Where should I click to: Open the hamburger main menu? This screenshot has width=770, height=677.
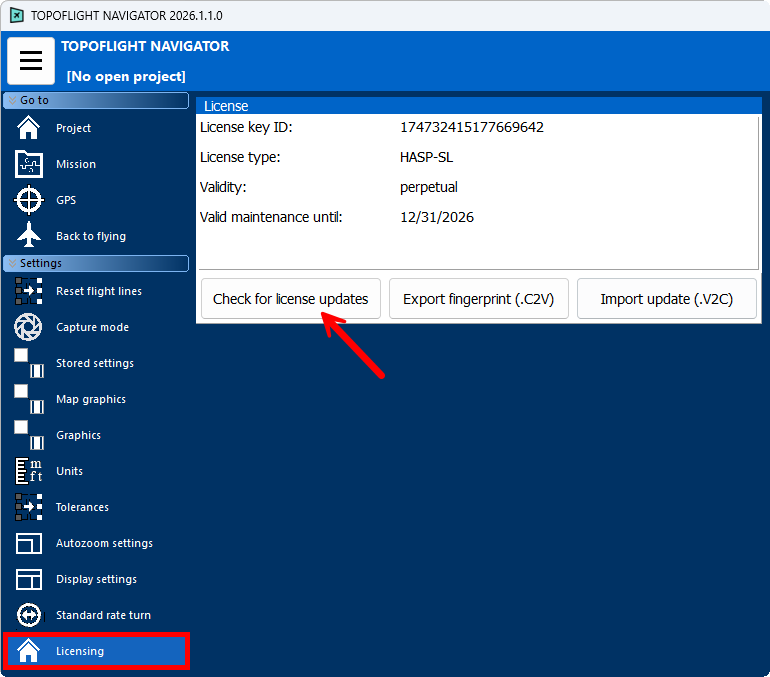coord(31,61)
